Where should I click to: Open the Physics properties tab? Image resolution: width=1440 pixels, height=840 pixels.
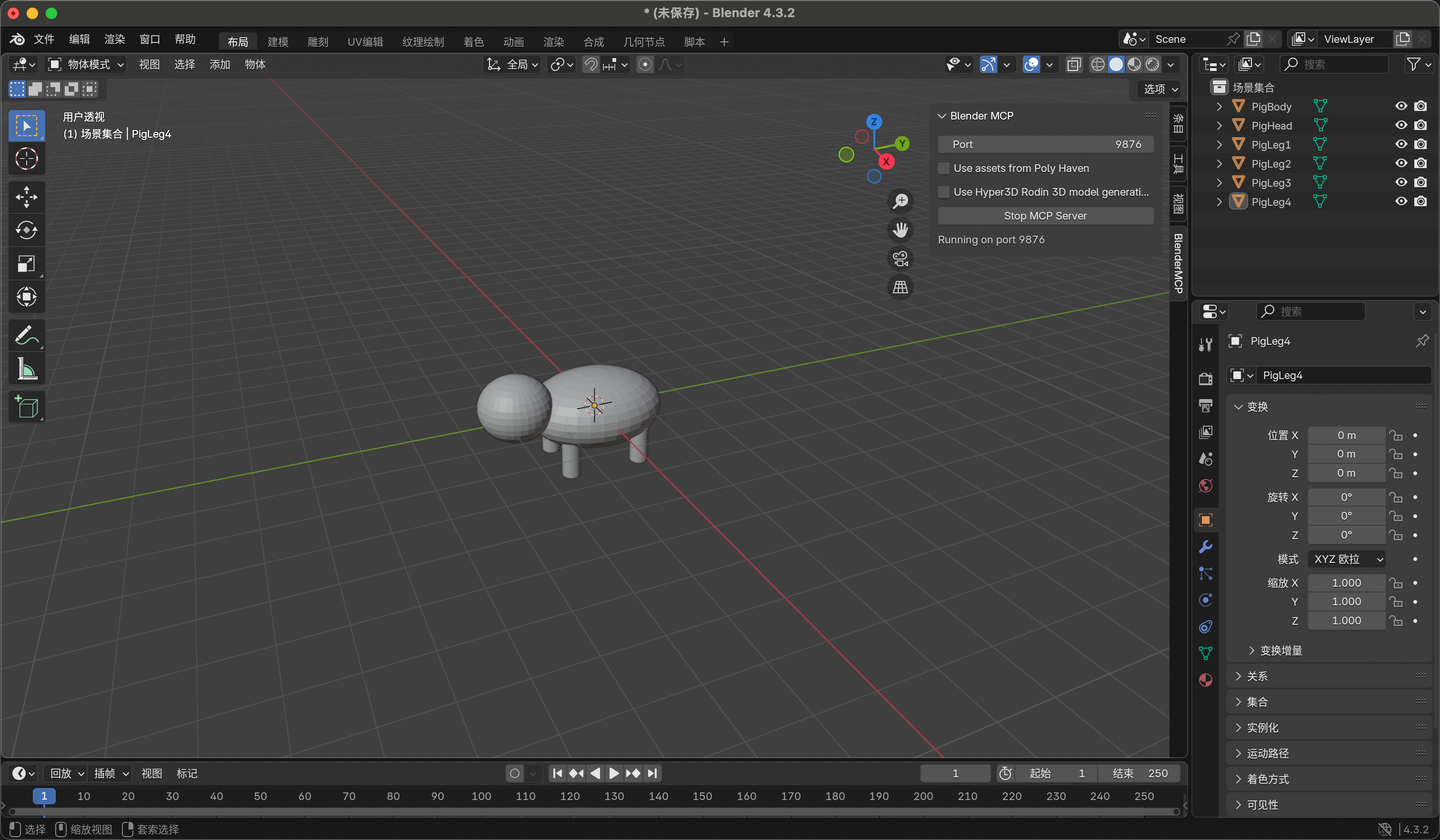coord(1206,600)
